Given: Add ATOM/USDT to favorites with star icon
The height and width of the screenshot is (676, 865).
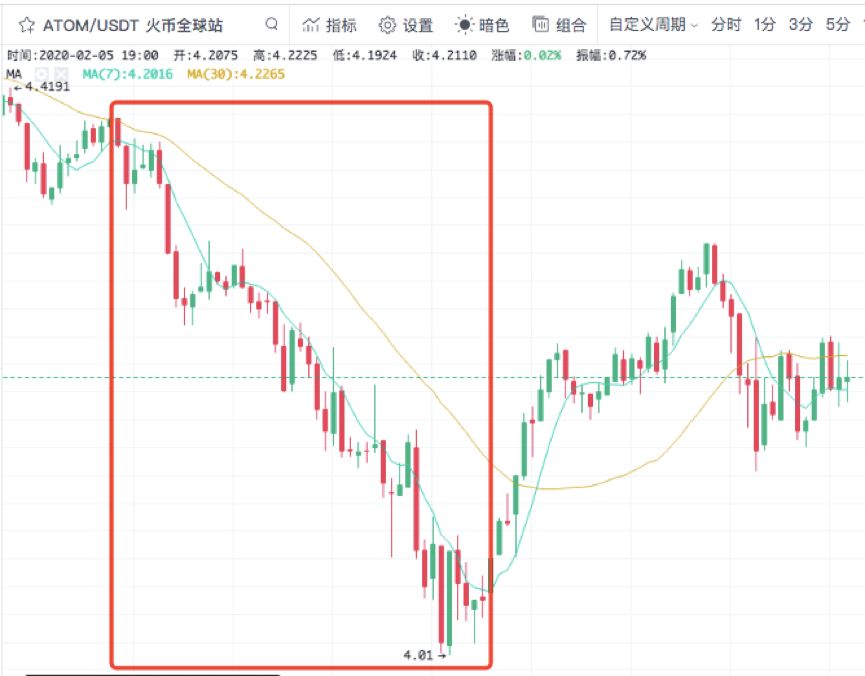Looking at the screenshot, I should 26,25.
